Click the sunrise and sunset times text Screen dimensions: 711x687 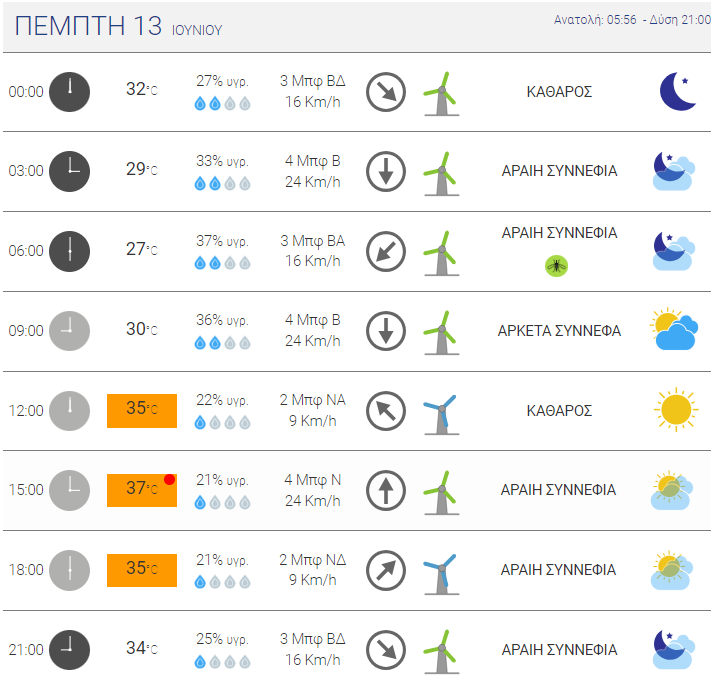click(632, 20)
